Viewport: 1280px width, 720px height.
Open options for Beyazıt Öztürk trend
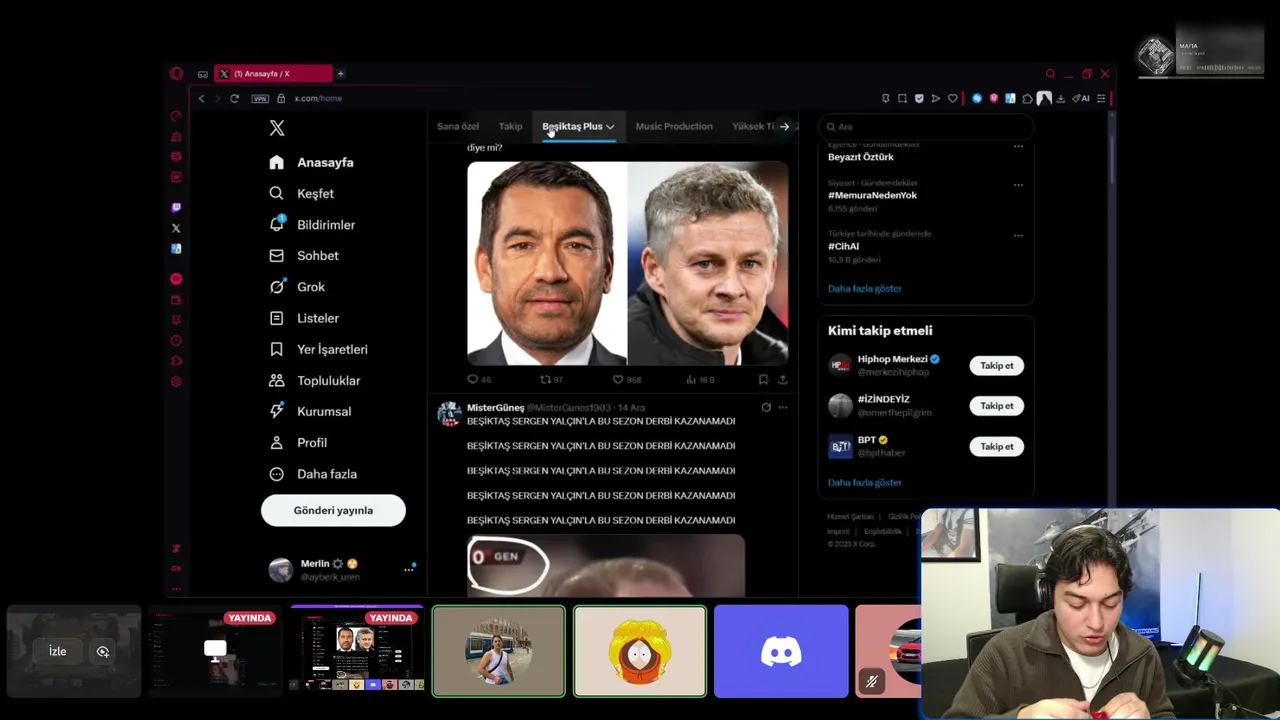[x=1018, y=147]
